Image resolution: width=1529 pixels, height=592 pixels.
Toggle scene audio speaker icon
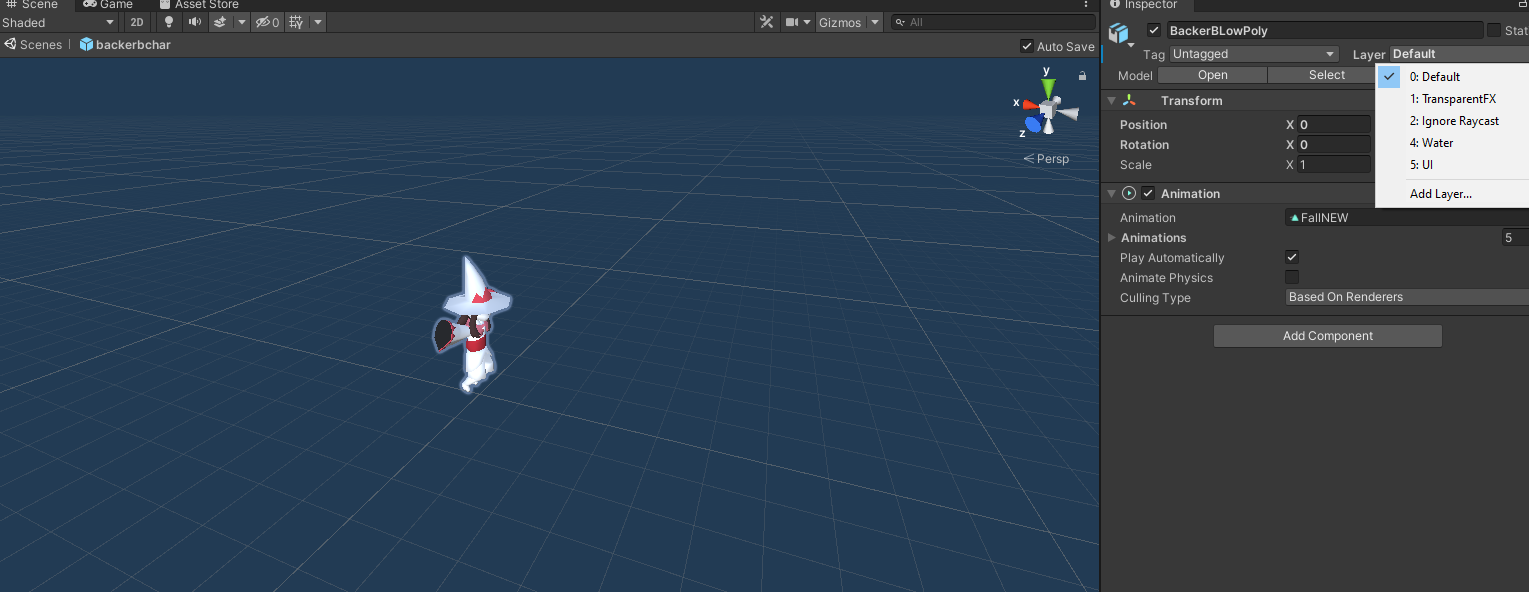point(195,22)
